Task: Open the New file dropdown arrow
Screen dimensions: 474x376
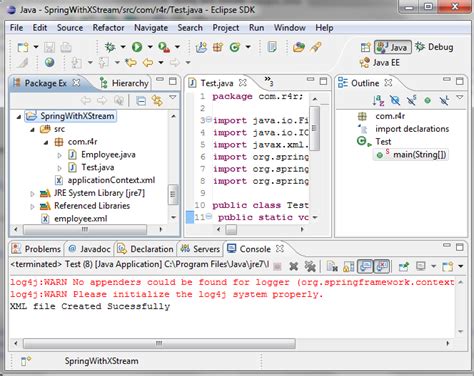Action: [x=36, y=47]
